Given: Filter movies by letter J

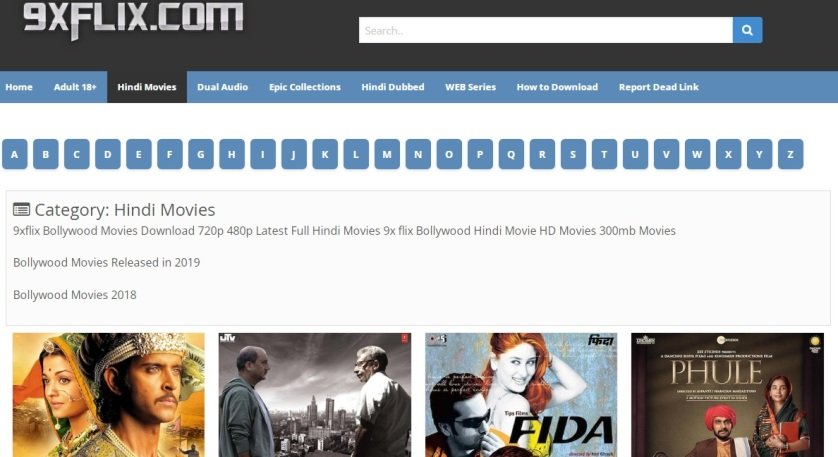Looking at the screenshot, I should pos(294,154).
